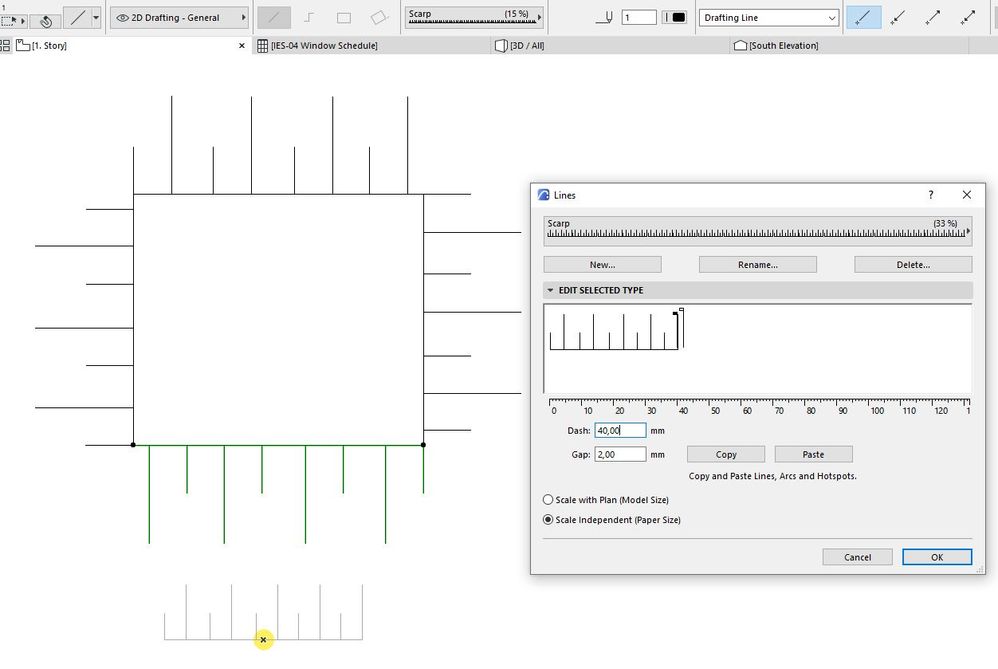Select the arrowhead at end option
Viewport: 998px width, 669px height.
(x=933, y=18)
